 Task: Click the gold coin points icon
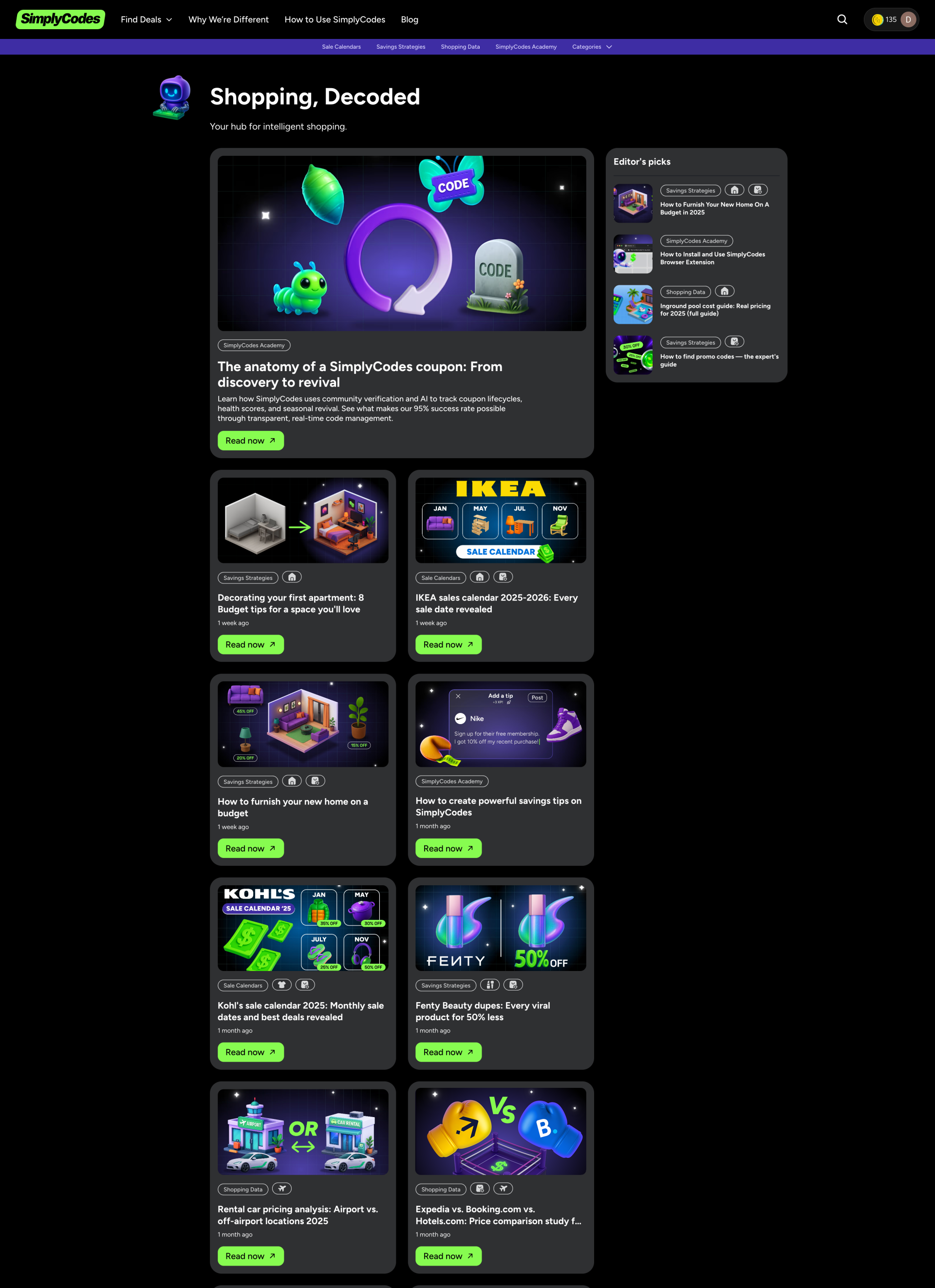click(877, 19)
